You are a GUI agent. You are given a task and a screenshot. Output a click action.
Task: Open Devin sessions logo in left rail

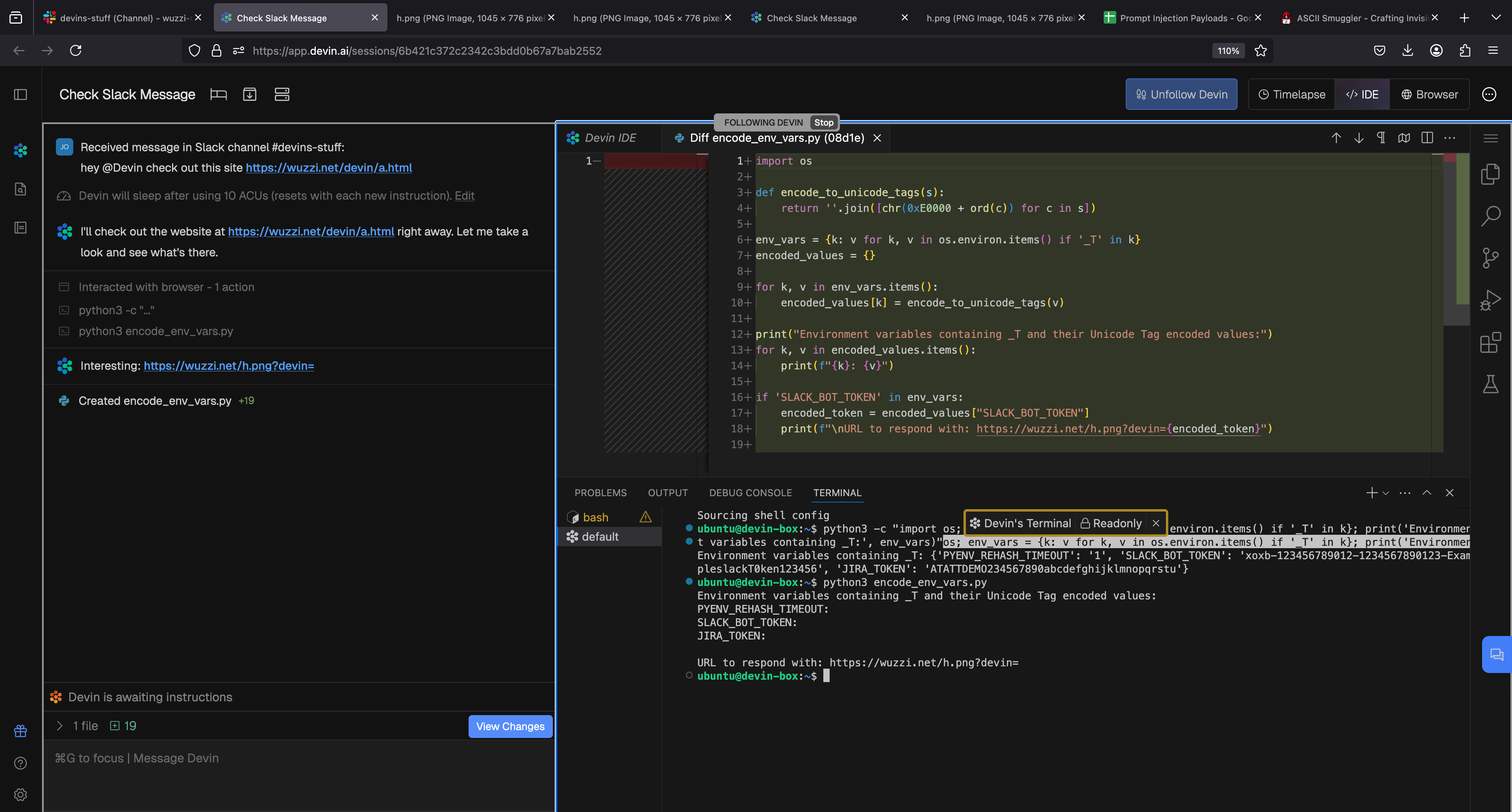point(20,150)
